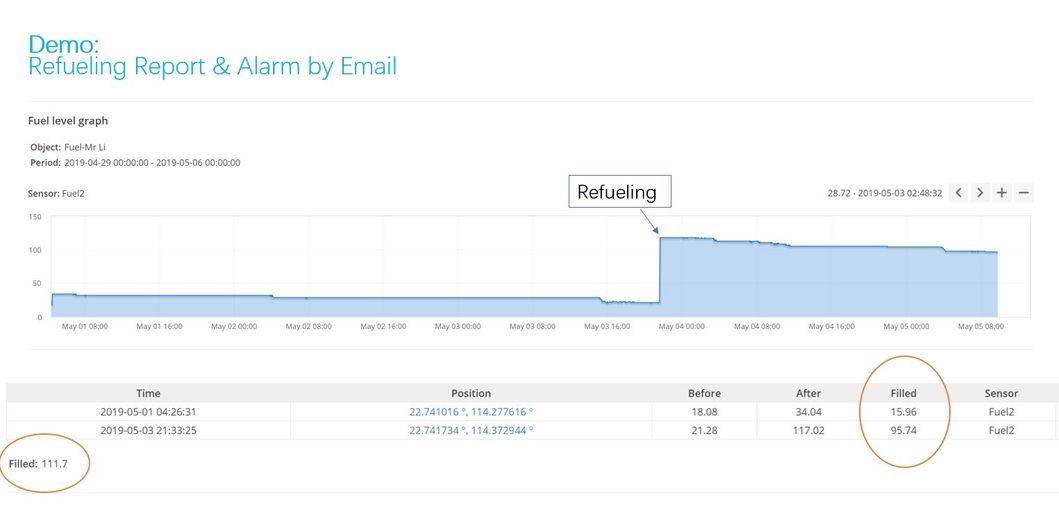
Task: Select the 2019-05-01 04:26:31 row time
Action: 148,411
